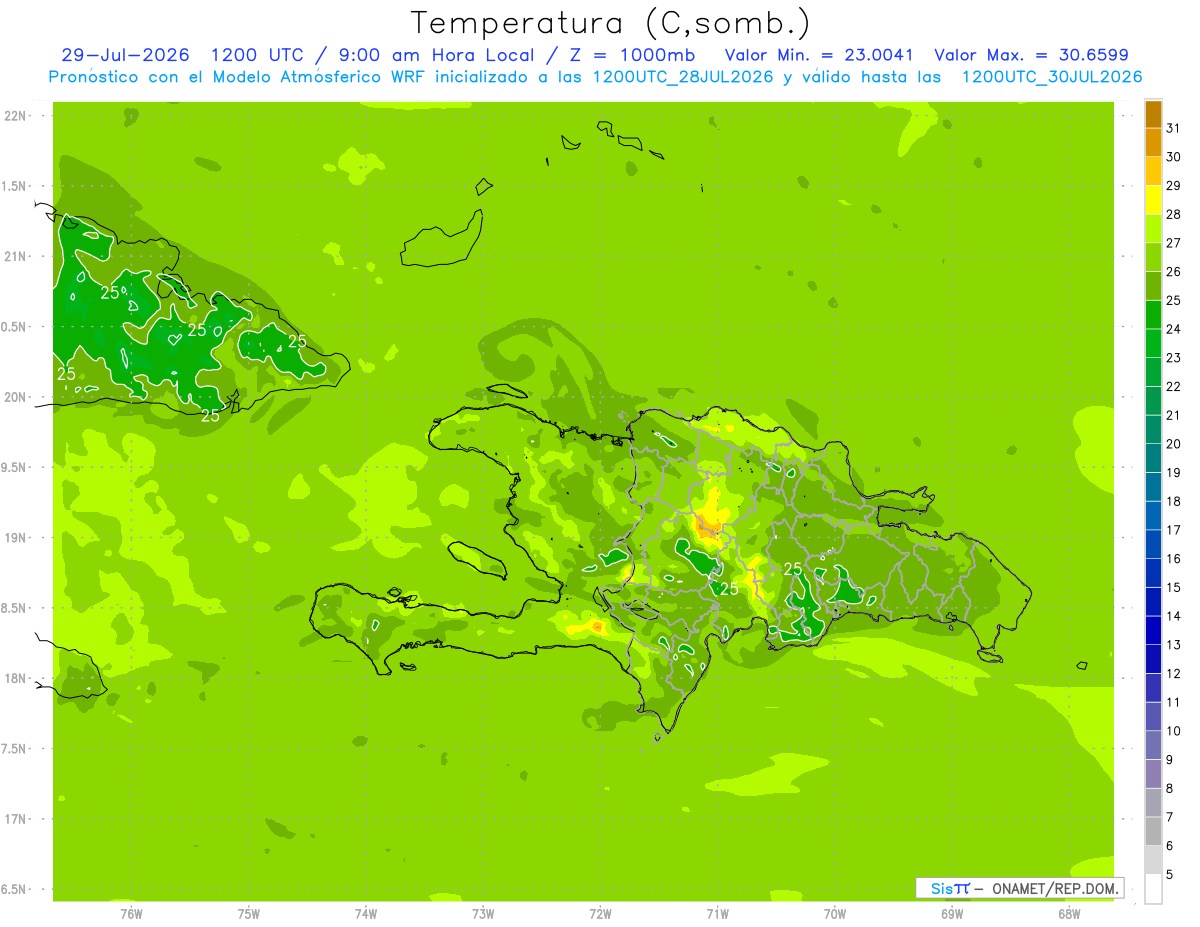This screenshot has height=927, width=1200.
Task: Click the '74W' longitude label
Action: [x=365, y=914]
